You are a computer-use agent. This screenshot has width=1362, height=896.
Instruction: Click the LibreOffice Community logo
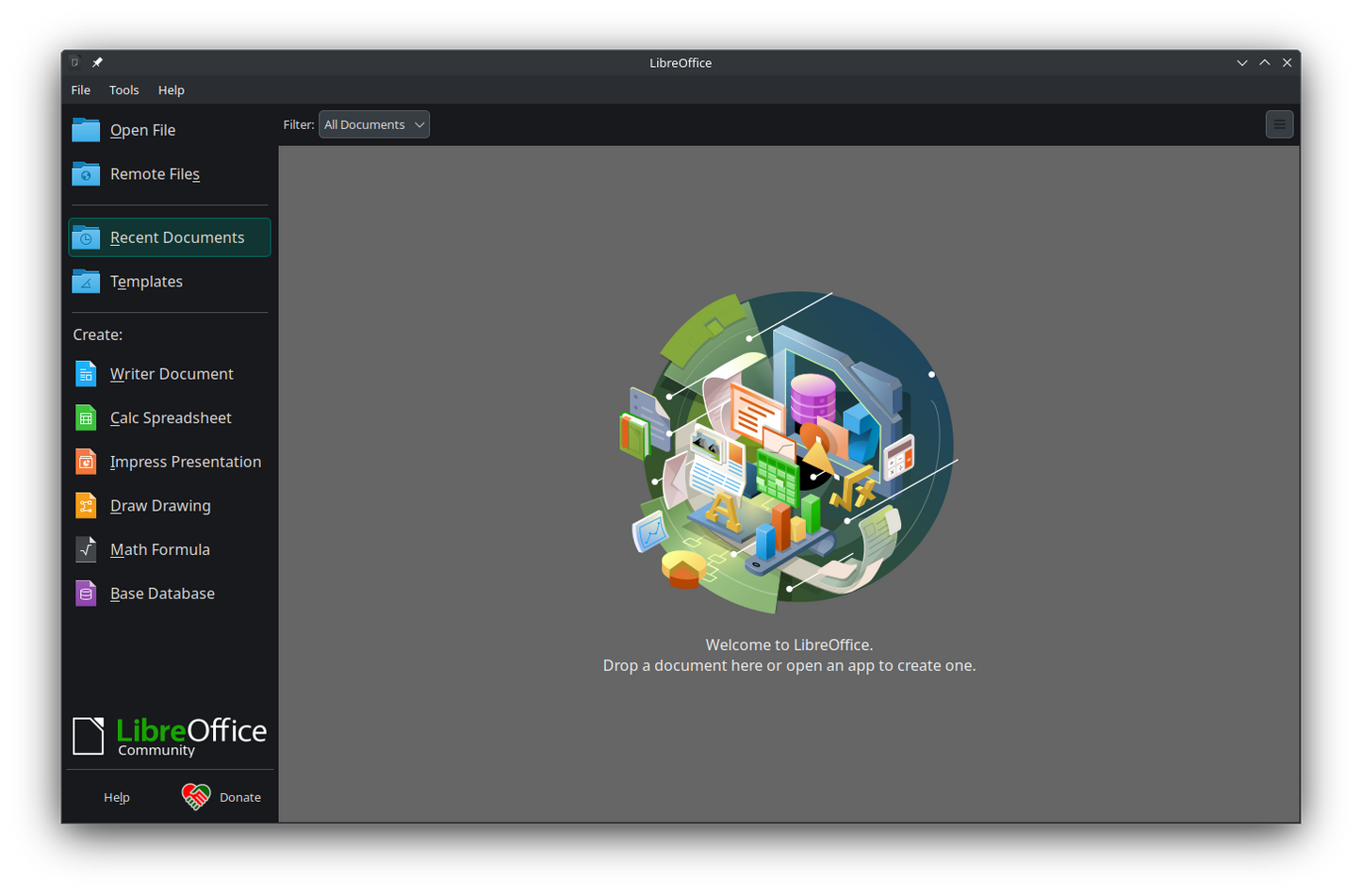pos(170,735)
